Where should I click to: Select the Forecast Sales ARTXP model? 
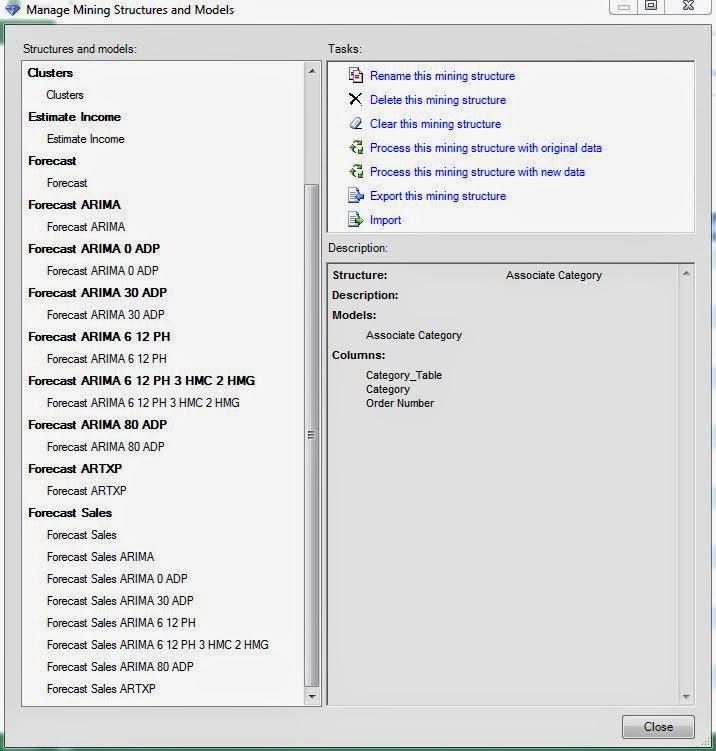click(x=101, y=689)
